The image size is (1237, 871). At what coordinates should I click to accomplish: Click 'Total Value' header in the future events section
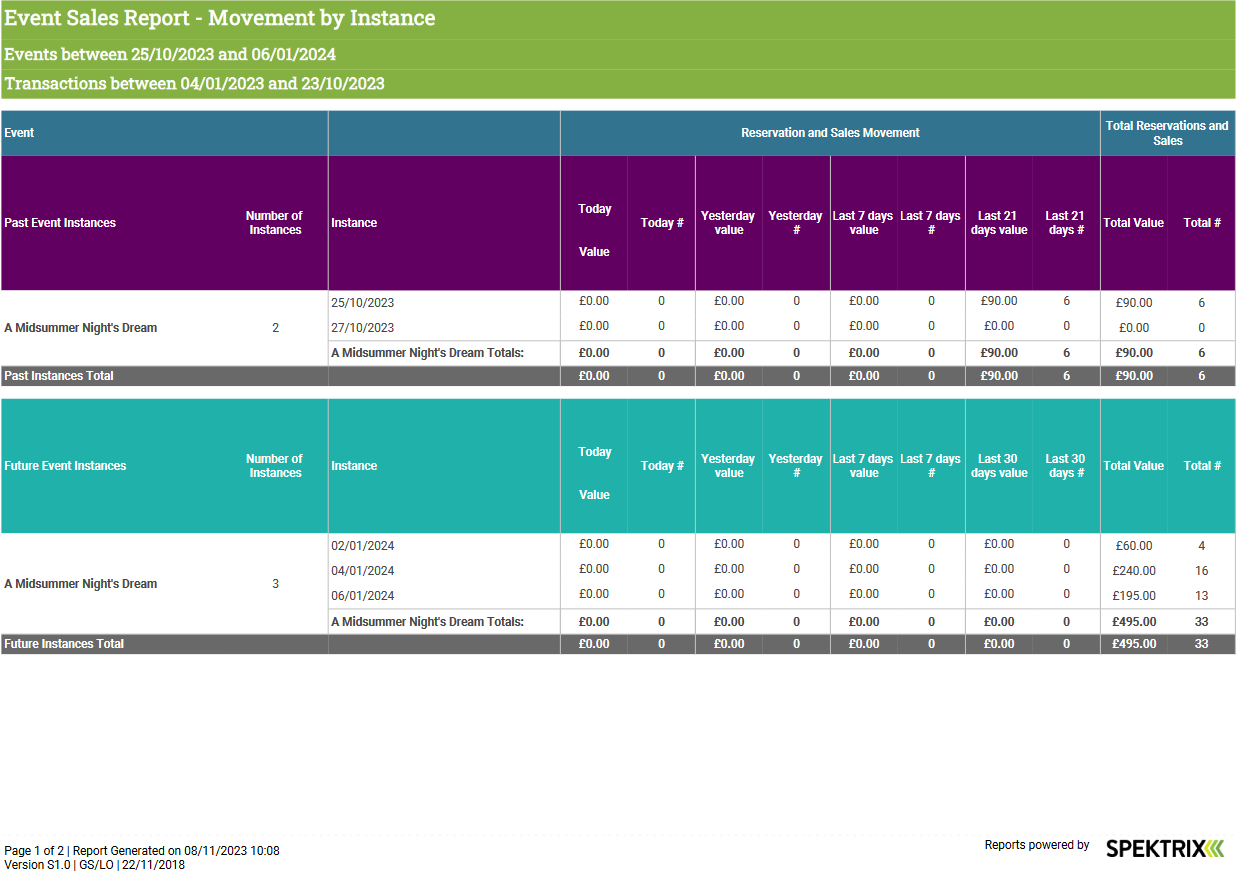(1133, 466)
